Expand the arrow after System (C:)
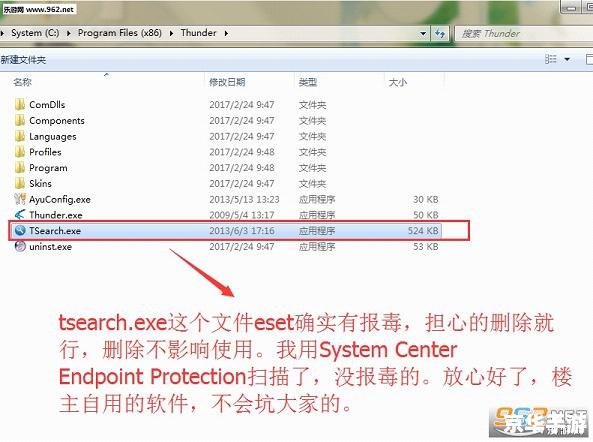The width and height of the screenshot is (593, 442). pyautogui.click(x=68, y=33)
